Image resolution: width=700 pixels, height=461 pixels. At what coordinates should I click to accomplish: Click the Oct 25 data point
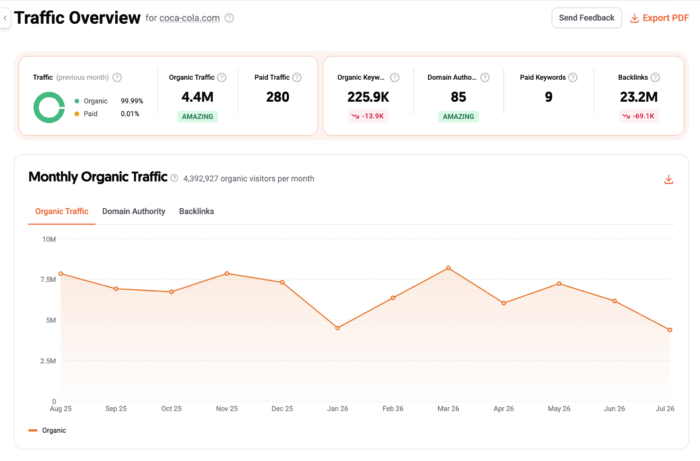[x=171, y=292]
